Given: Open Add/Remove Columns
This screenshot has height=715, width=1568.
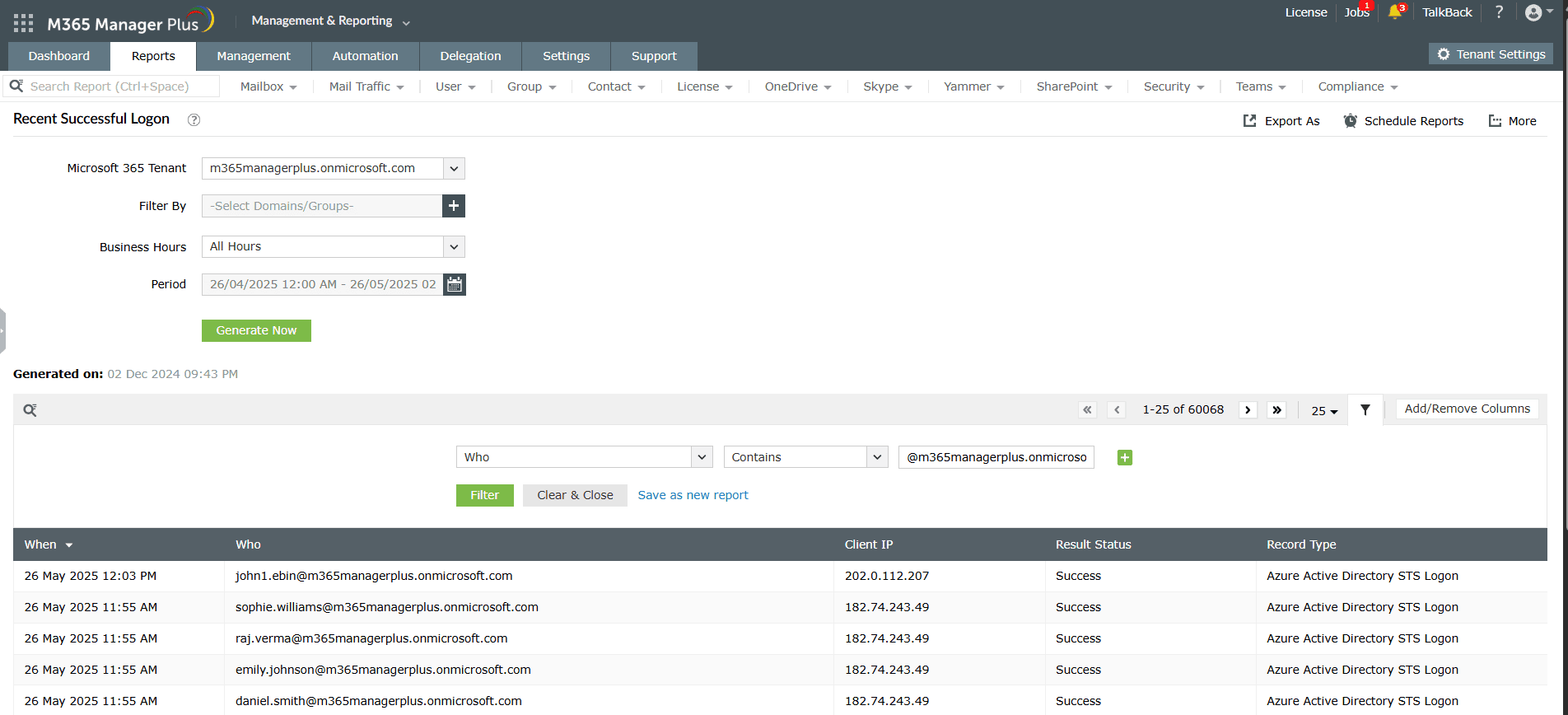Looking at the screenshot, I should point(1468,409).
